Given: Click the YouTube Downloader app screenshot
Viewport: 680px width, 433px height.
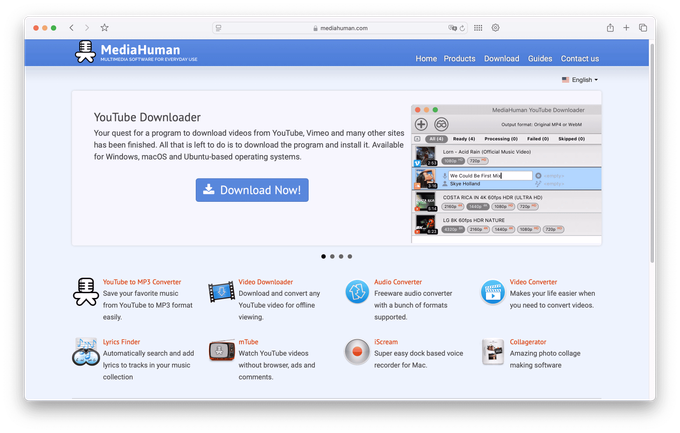Looking at the screenshot, I should 506,174.
